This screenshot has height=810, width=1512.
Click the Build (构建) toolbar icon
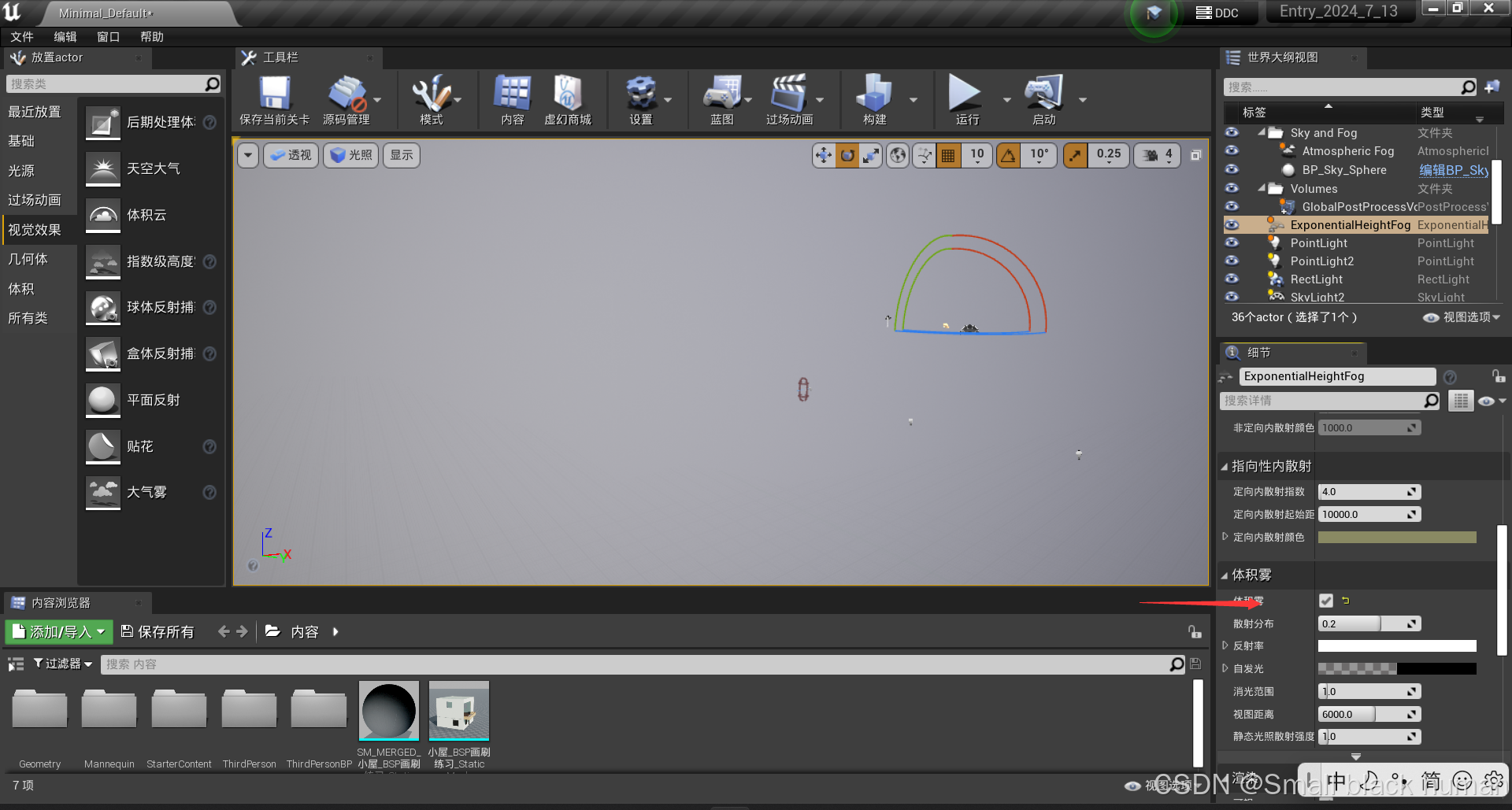click(x=874, y=94)
